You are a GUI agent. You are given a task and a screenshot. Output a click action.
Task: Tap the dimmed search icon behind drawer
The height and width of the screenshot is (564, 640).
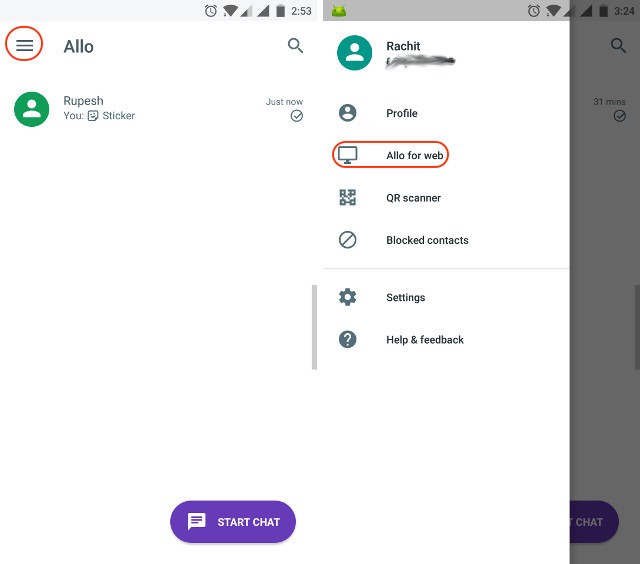pyautogui.click(x=618, y=45)
